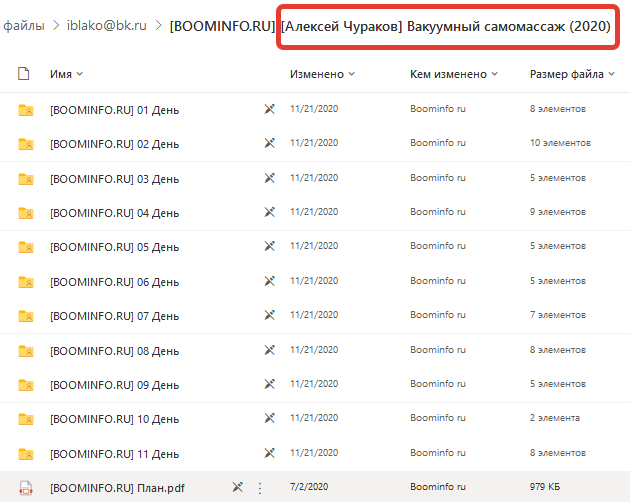Click the 11/21/2020 date of 01 День
Screen dimensions: 630x502
[x=314, y=109]
